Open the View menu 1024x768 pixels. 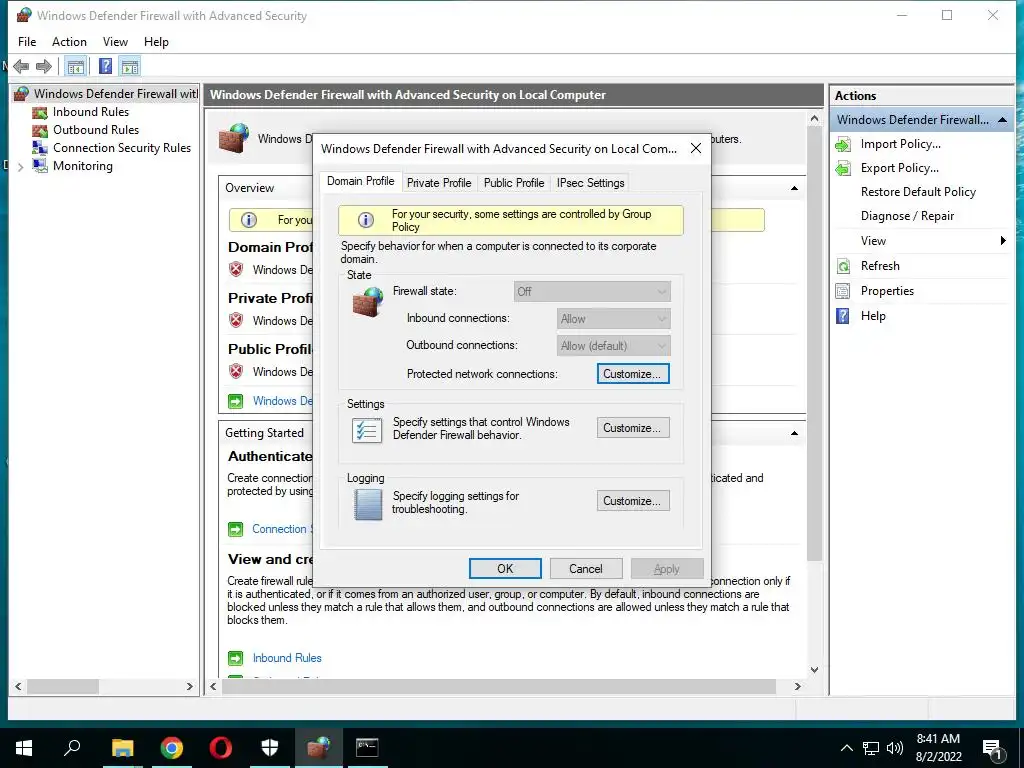(115, 42)
